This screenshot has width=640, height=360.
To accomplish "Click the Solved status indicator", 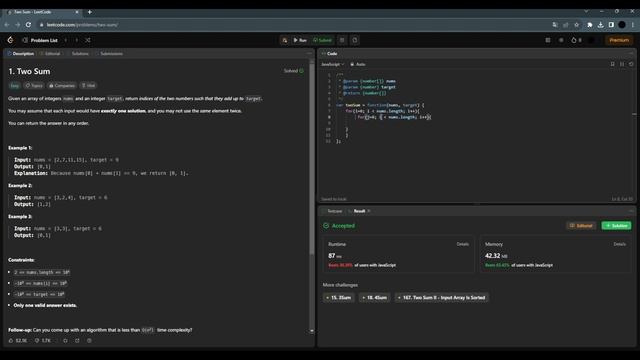I will 293,71.
